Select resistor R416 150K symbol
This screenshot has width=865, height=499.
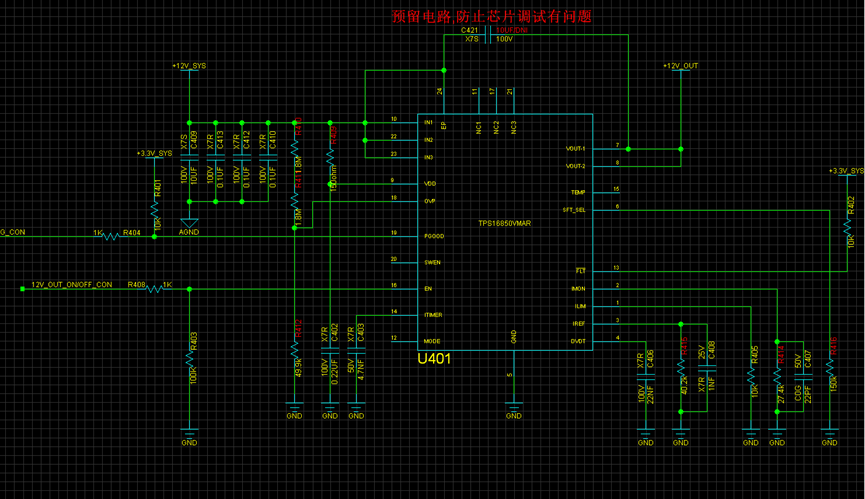829,367
